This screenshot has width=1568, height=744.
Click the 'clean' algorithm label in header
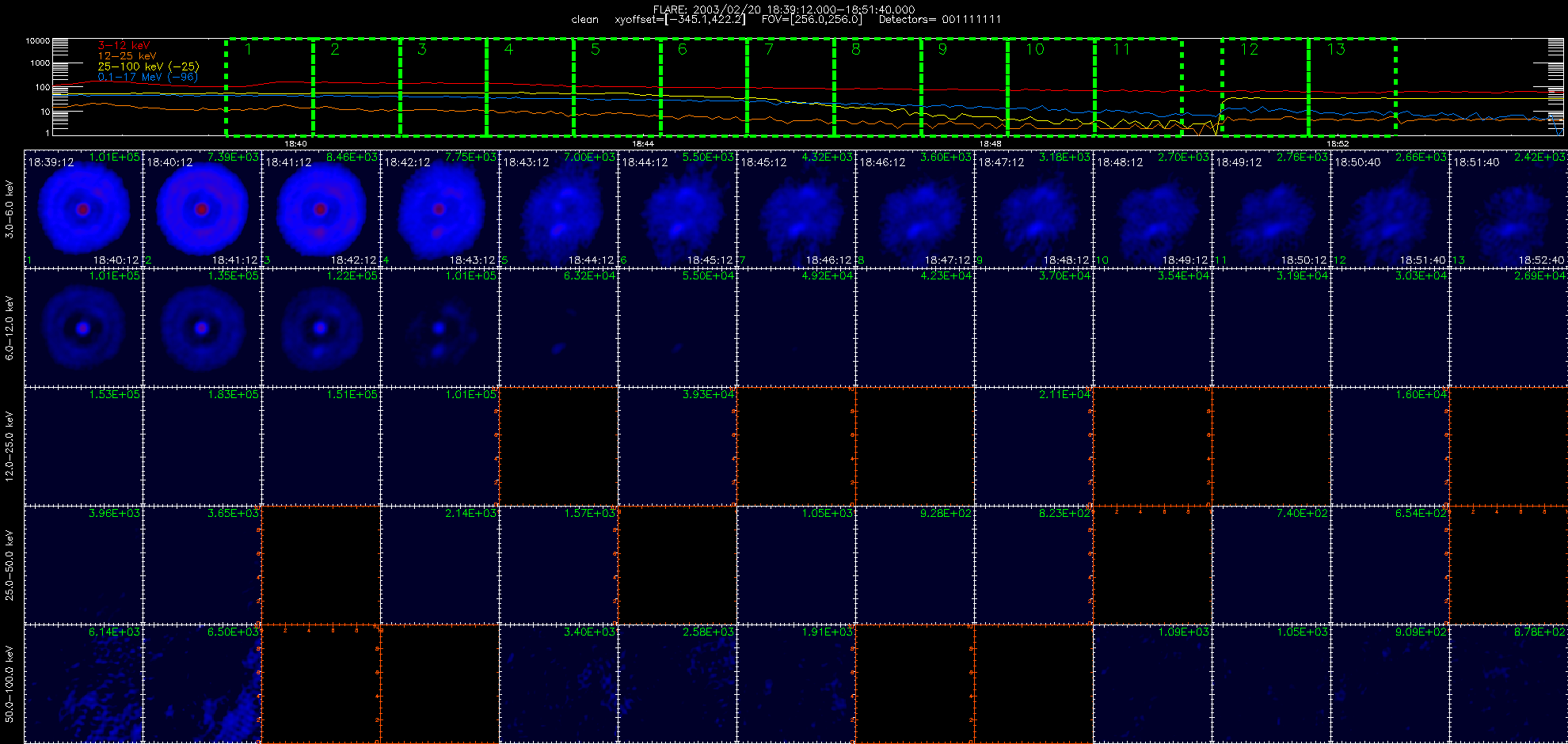585,20
